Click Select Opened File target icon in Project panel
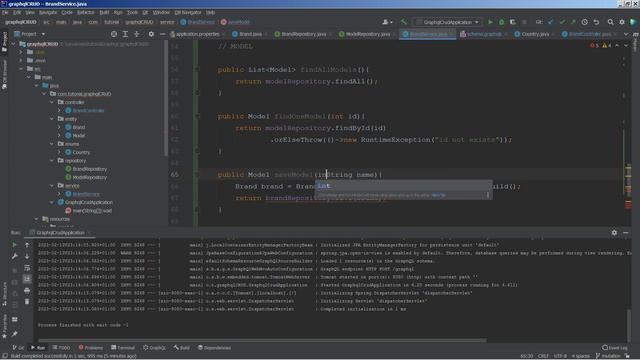Screen dimensions: 640x360 (x=114, y=34)
